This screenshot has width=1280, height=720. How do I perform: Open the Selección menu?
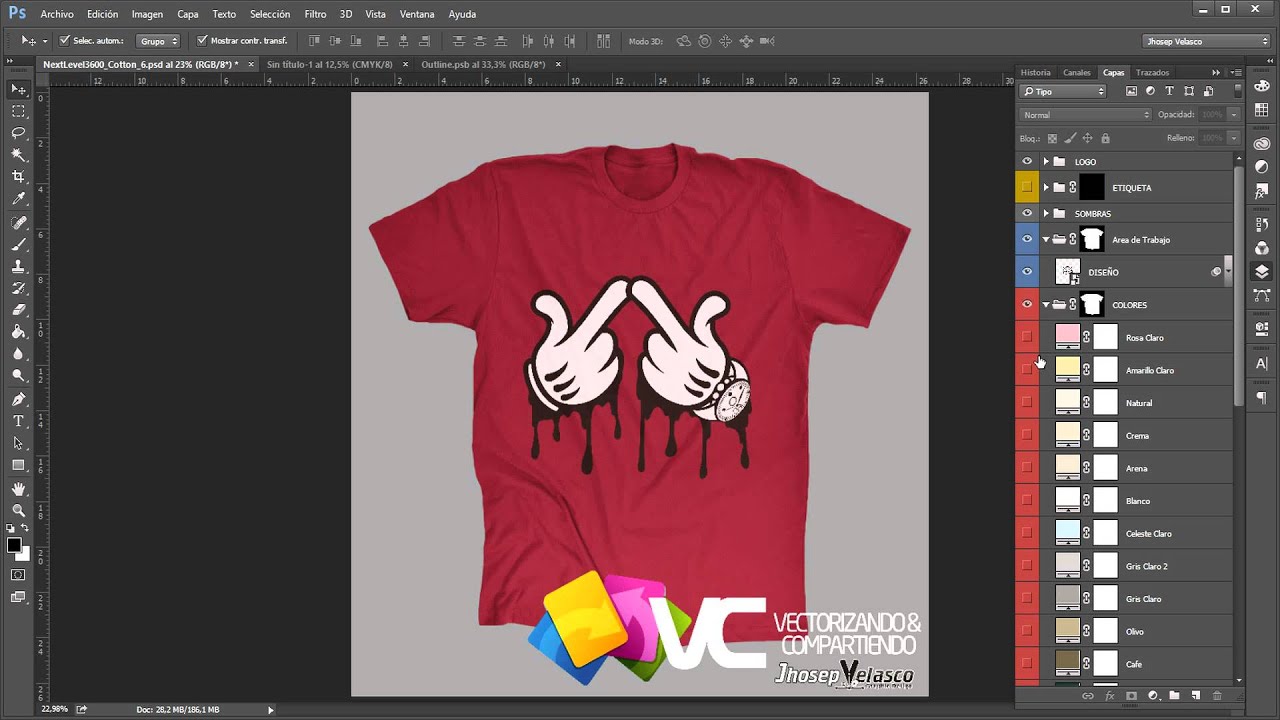[270, 14]
